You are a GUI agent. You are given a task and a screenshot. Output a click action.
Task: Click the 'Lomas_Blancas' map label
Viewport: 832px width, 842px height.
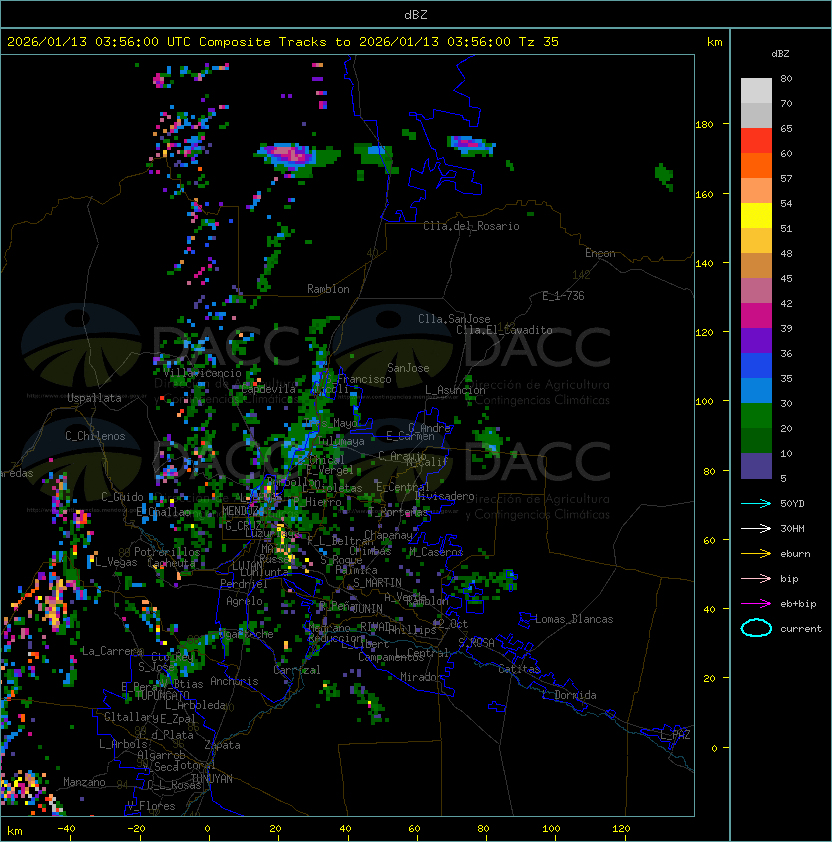pos(574,619)
